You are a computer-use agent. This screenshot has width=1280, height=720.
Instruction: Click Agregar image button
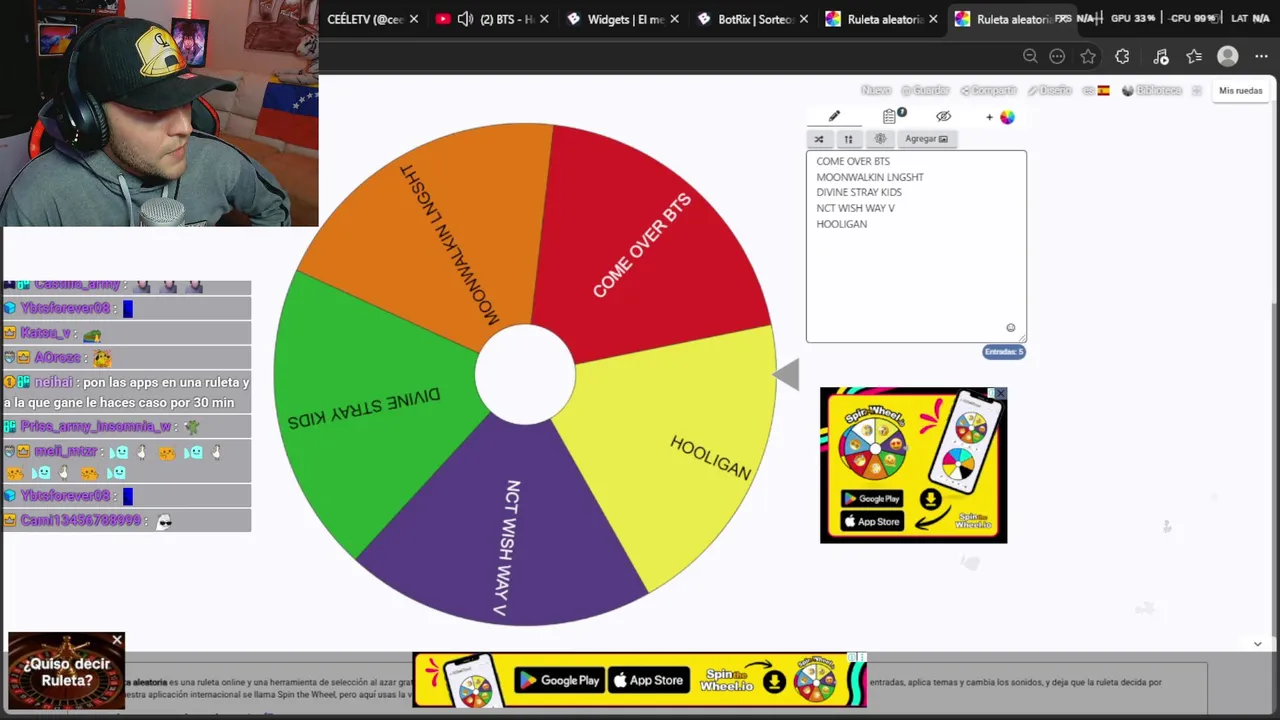click(926, 139)
